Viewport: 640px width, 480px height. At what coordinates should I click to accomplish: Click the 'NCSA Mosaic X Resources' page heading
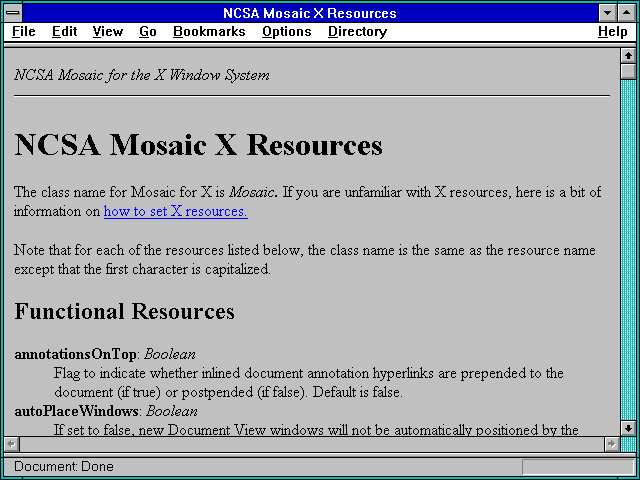pyautogui.click(x=198, y=145)
